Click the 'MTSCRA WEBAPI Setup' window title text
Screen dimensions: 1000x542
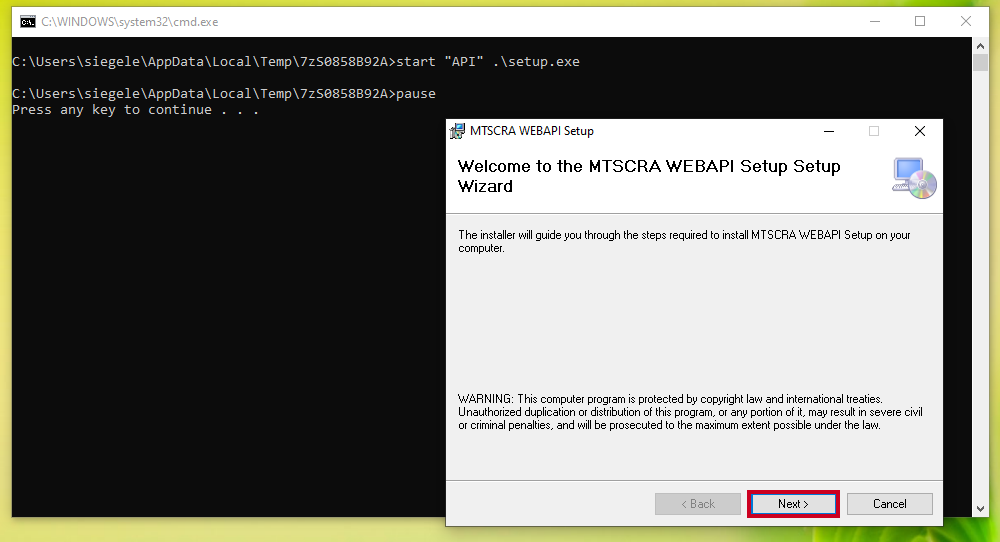(532, 131)
